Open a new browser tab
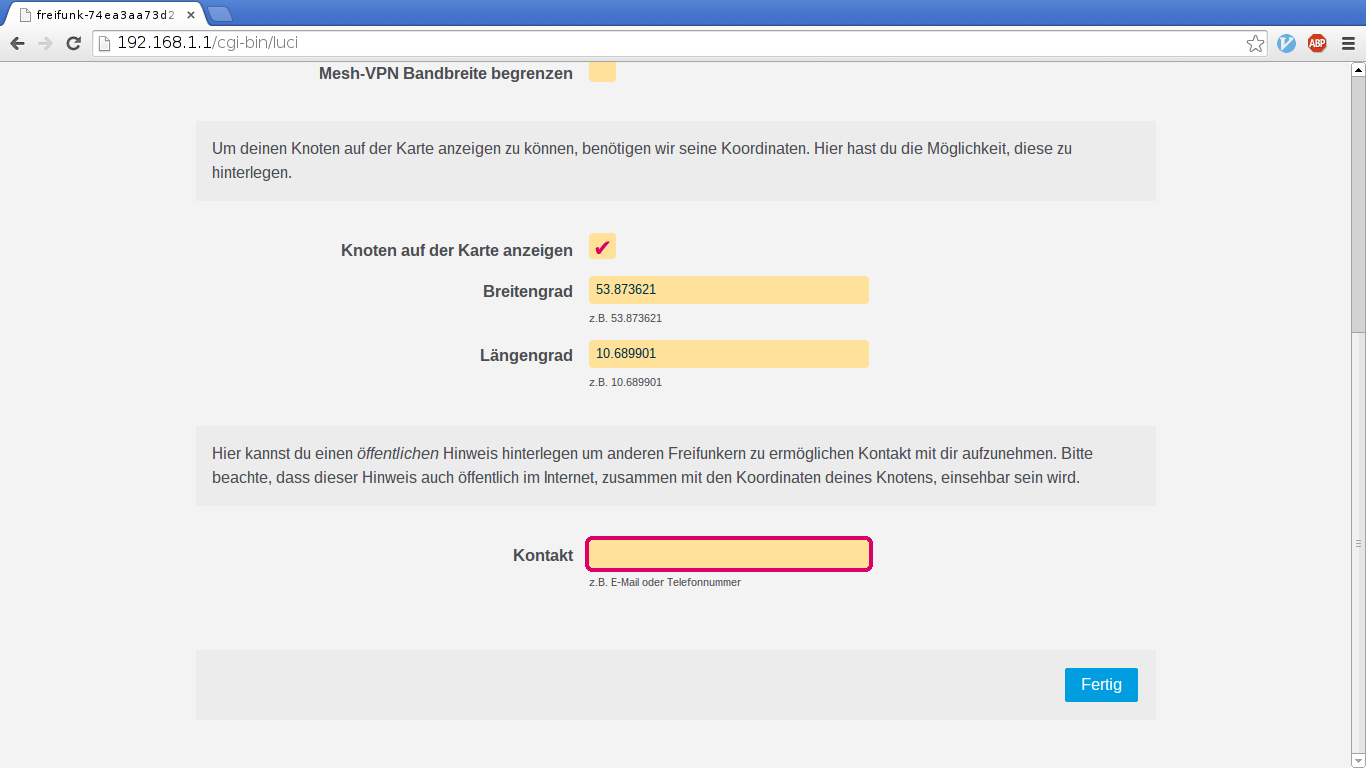 [219, 14]
